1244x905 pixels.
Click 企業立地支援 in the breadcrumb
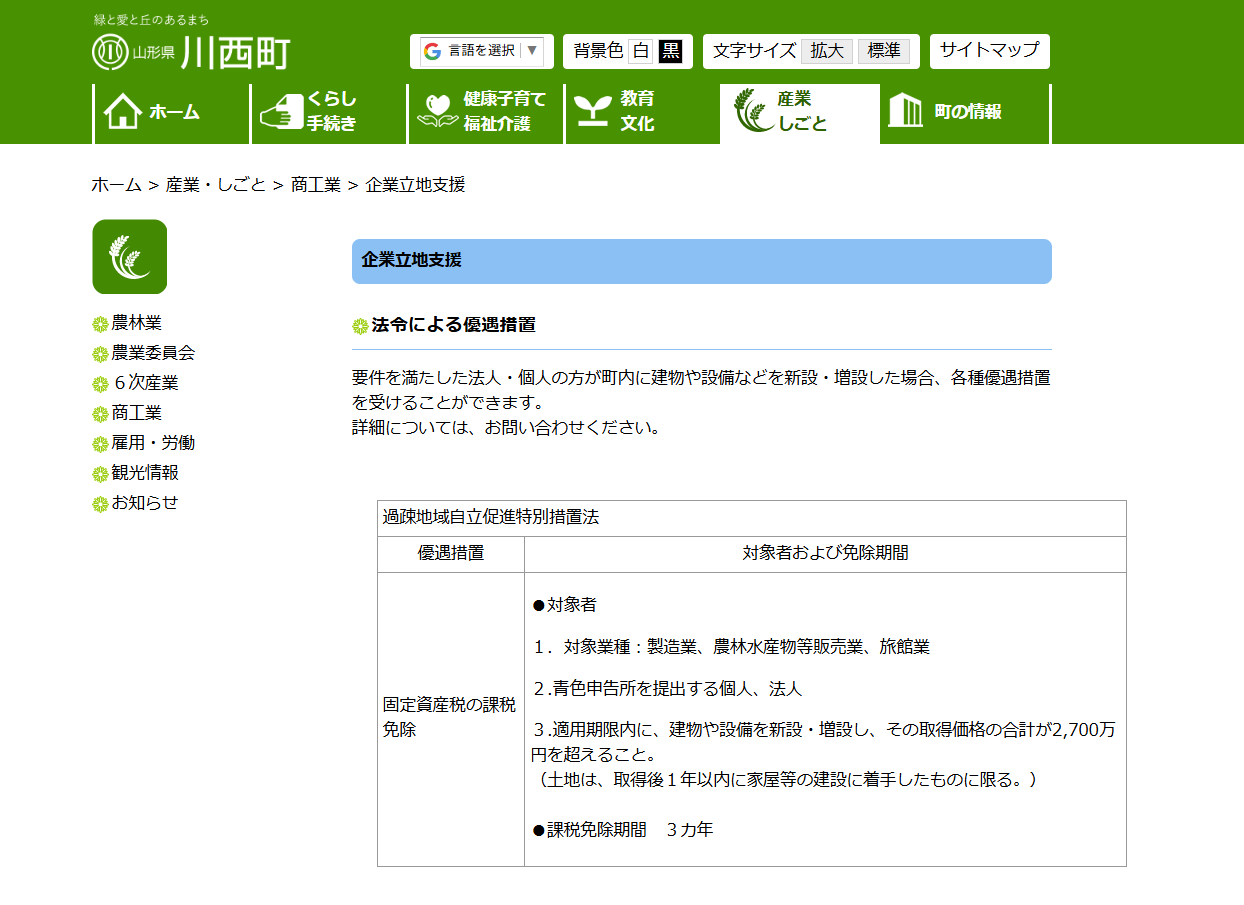click(x=415, y=185)
